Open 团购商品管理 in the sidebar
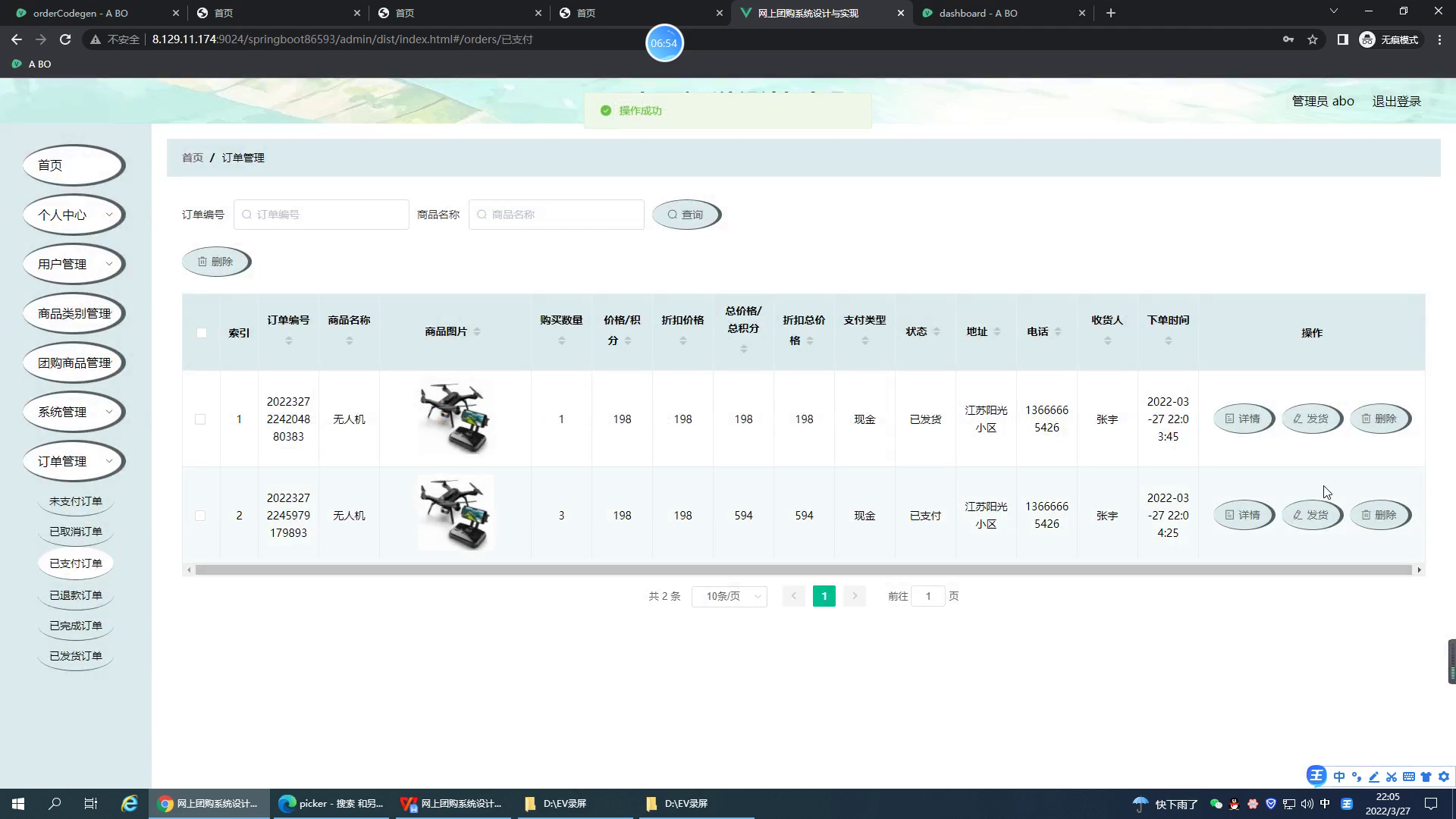1456x819 pixels. (x=74, y=362)
